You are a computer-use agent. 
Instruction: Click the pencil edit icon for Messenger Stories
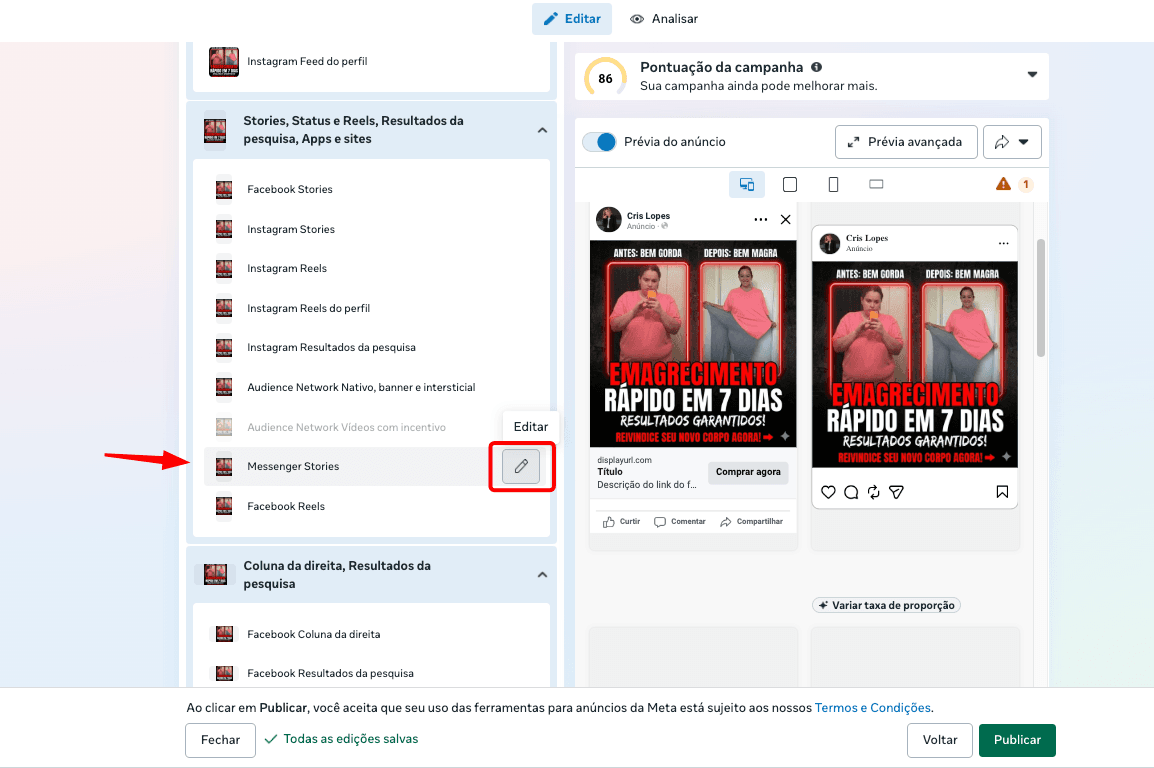(x=521, y=467)
